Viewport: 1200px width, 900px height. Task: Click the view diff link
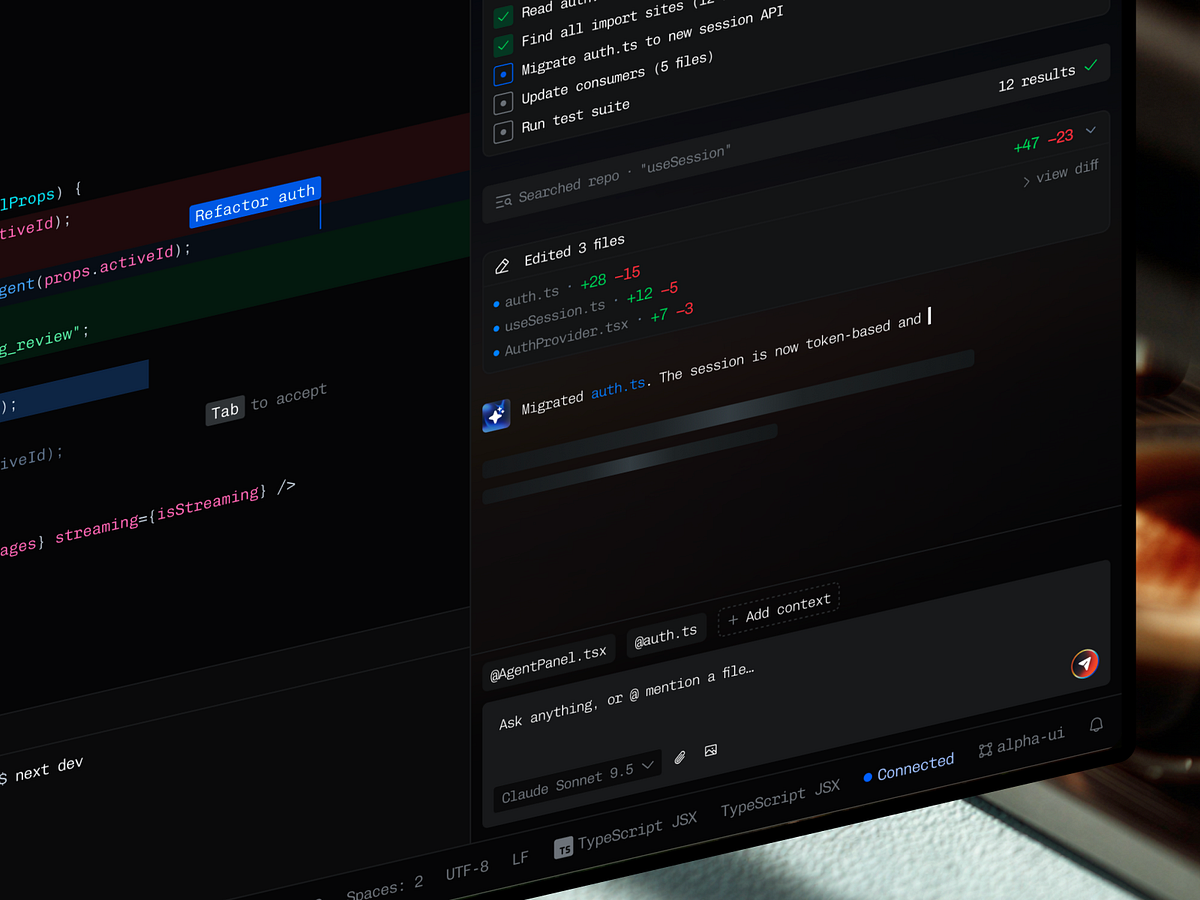1060,174
